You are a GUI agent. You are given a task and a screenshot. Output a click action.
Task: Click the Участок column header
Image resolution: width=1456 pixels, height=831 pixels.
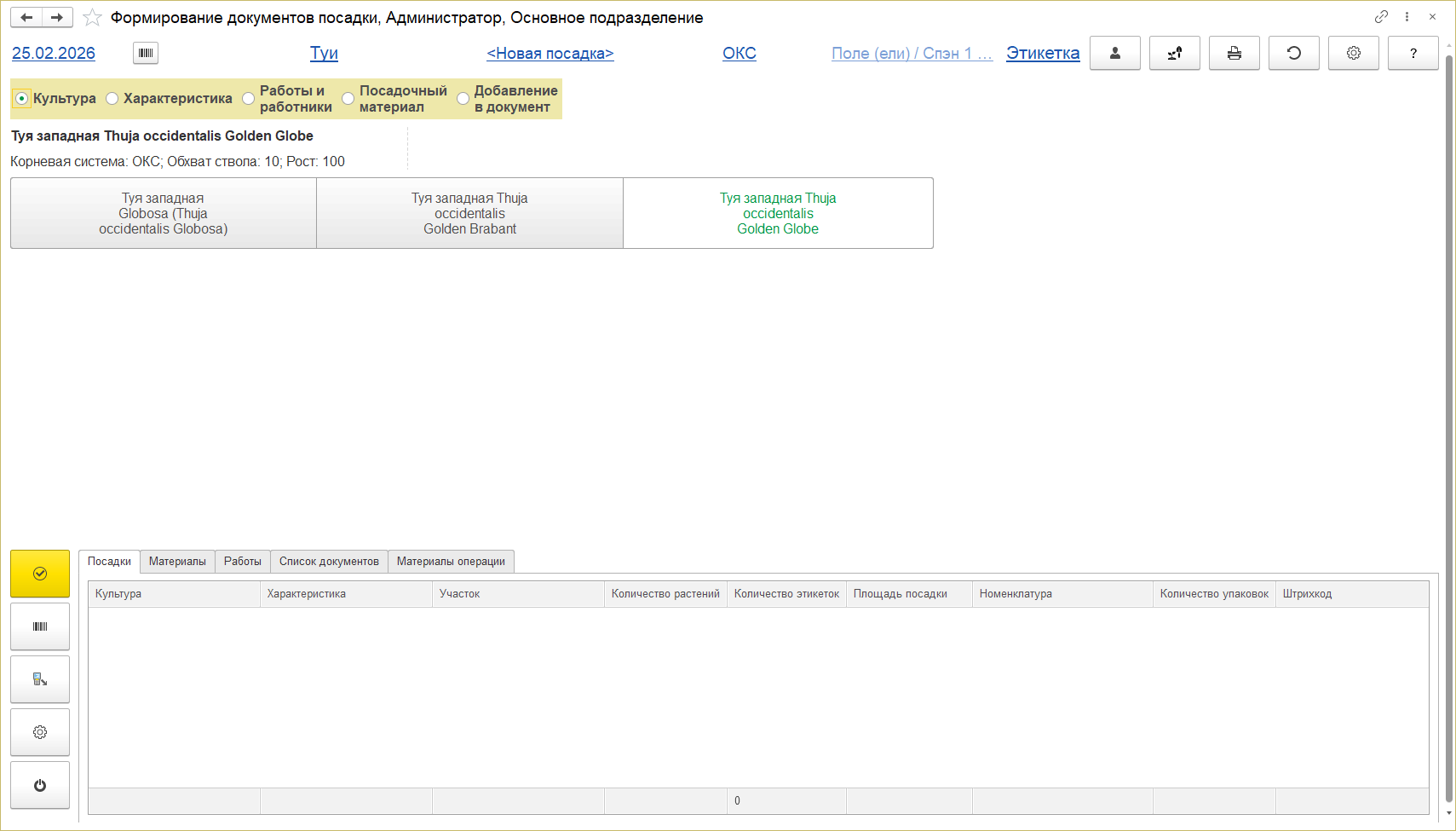(518, 594)
